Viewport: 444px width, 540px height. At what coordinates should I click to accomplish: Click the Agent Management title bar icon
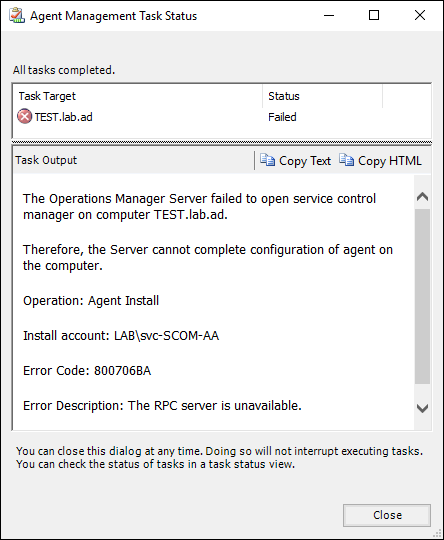click(17, 15)
